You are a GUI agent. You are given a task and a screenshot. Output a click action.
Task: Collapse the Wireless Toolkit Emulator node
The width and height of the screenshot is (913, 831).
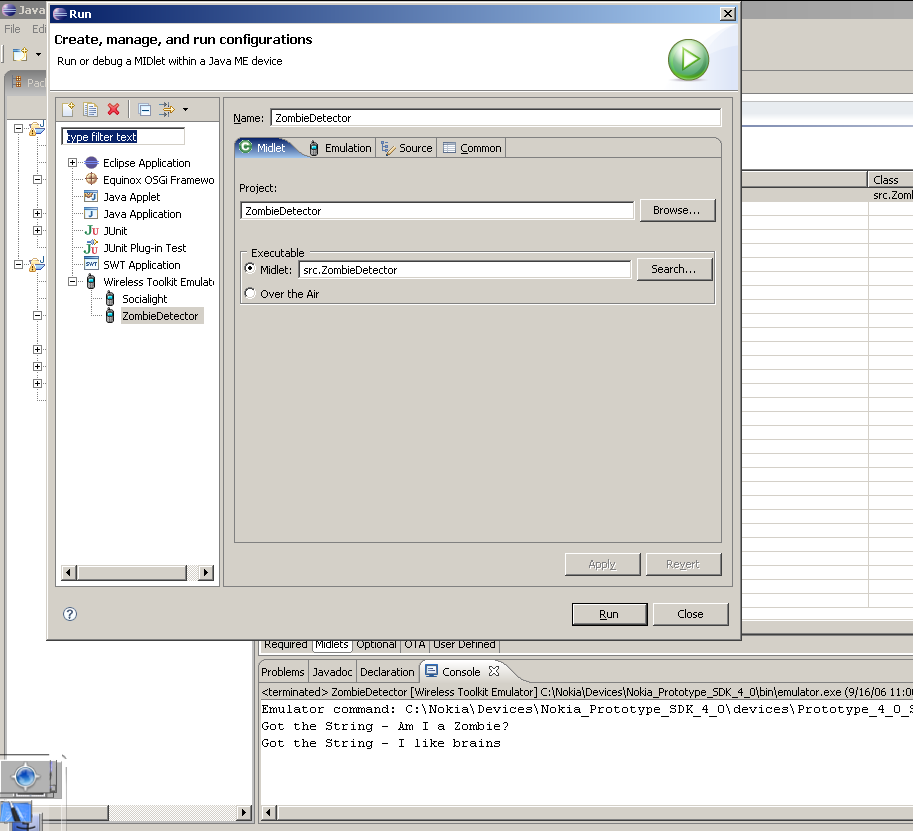[x=73, y=282]
